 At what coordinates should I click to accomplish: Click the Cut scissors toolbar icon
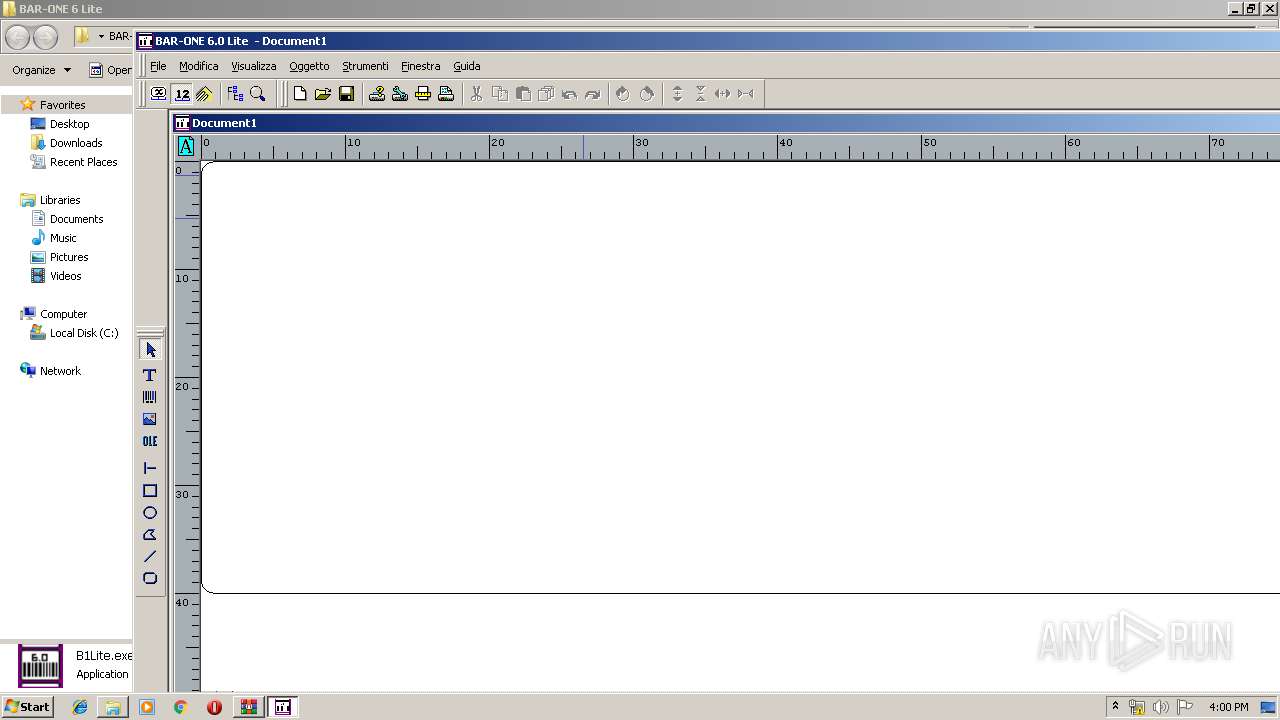[476, 94]
